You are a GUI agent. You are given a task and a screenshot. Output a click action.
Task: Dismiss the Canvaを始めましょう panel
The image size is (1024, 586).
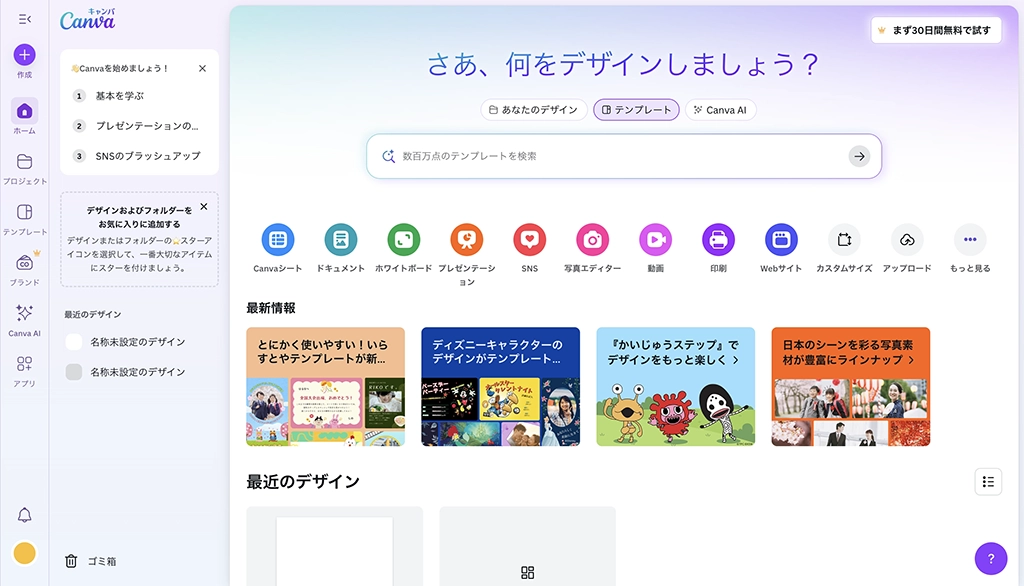coord(202,68)
